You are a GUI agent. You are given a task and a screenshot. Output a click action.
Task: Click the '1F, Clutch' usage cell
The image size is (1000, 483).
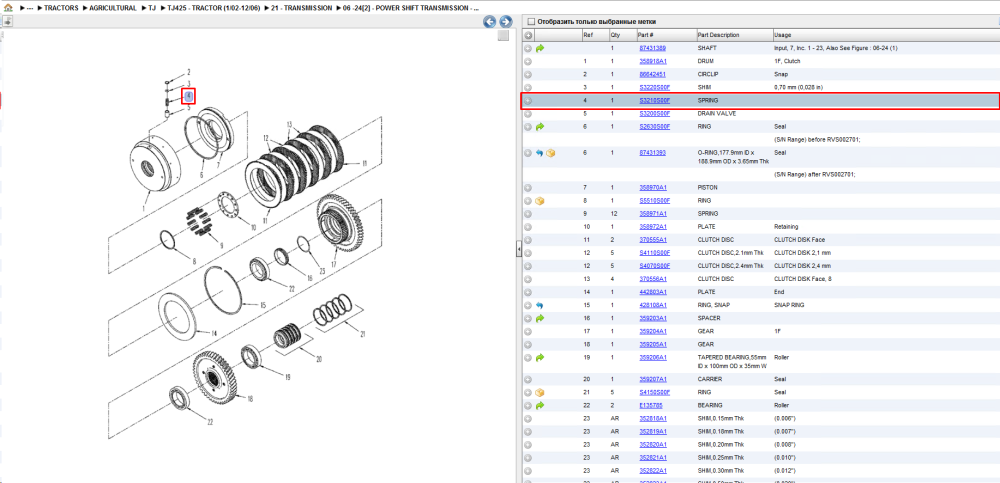787,61
